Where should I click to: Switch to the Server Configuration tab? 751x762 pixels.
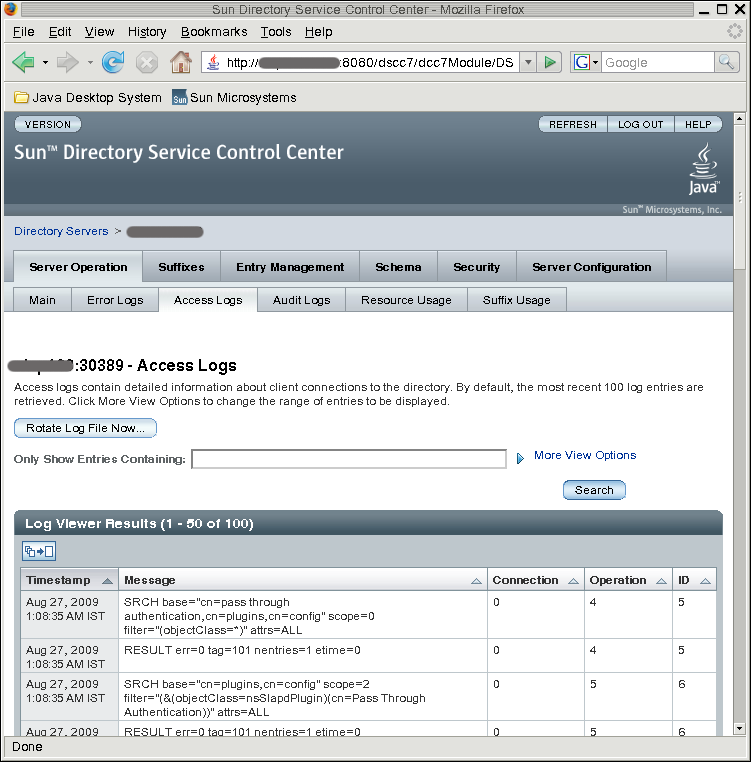[x=591, y=267]
